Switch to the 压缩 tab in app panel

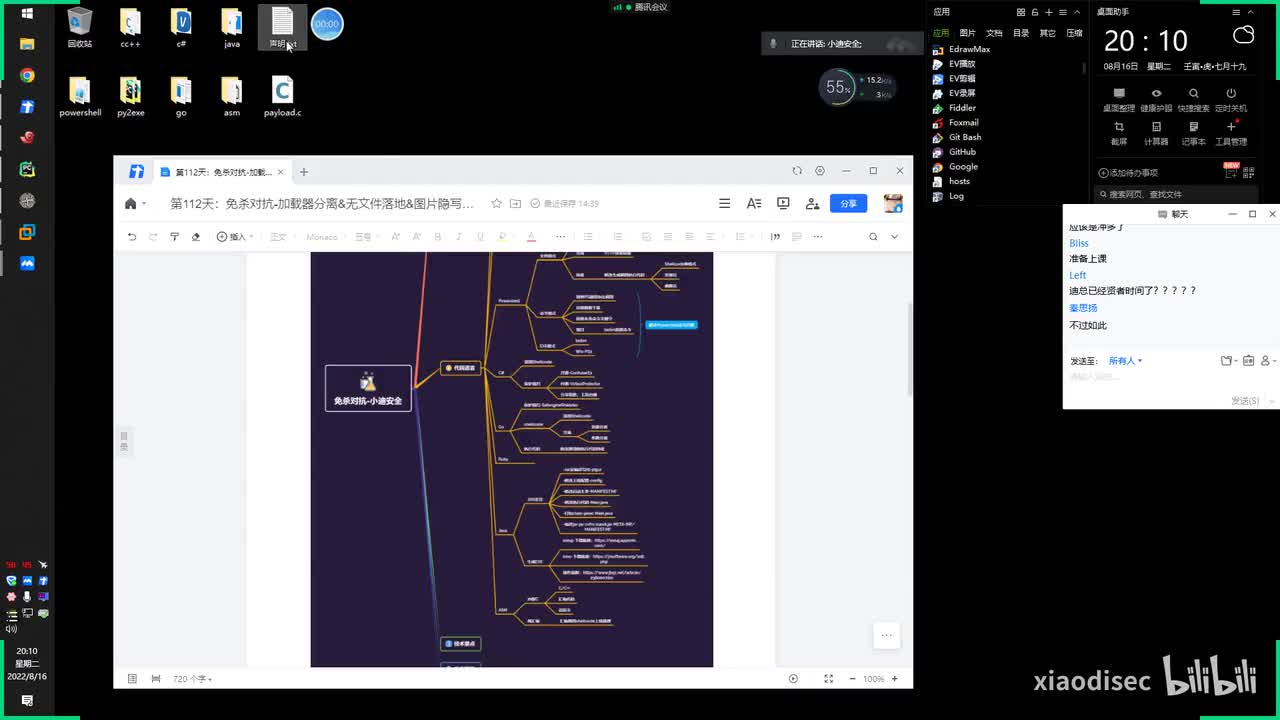pyautogui.click(x=1074, y=33)
